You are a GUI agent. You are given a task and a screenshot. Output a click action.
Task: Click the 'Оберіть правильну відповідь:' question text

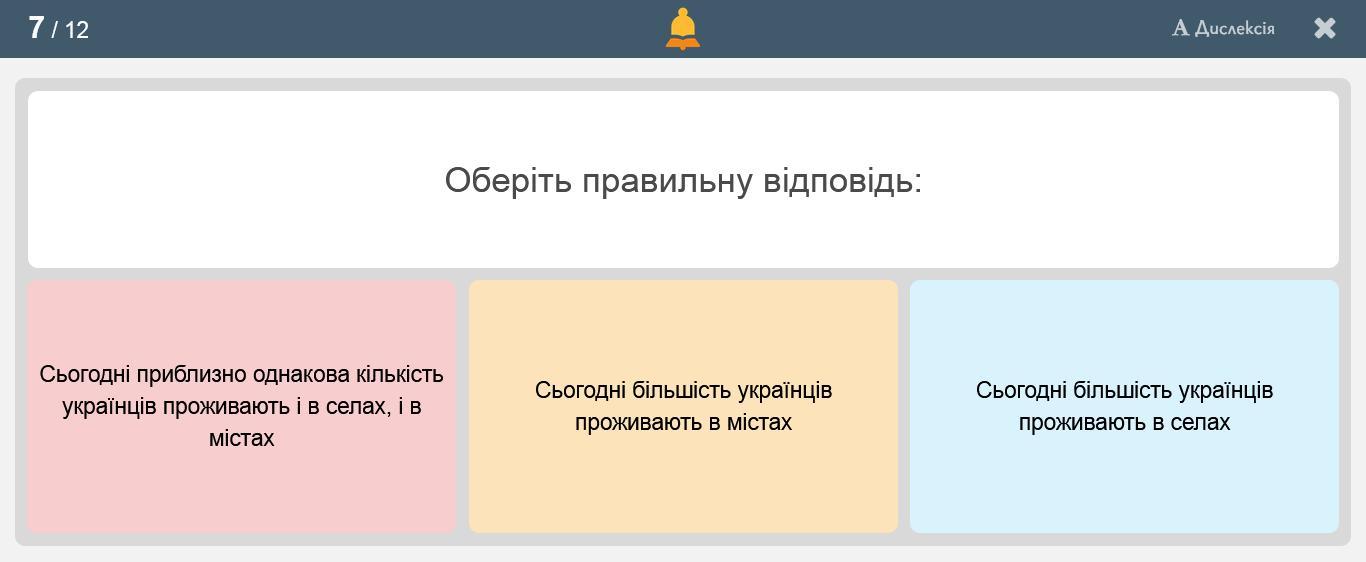point(683,181)
